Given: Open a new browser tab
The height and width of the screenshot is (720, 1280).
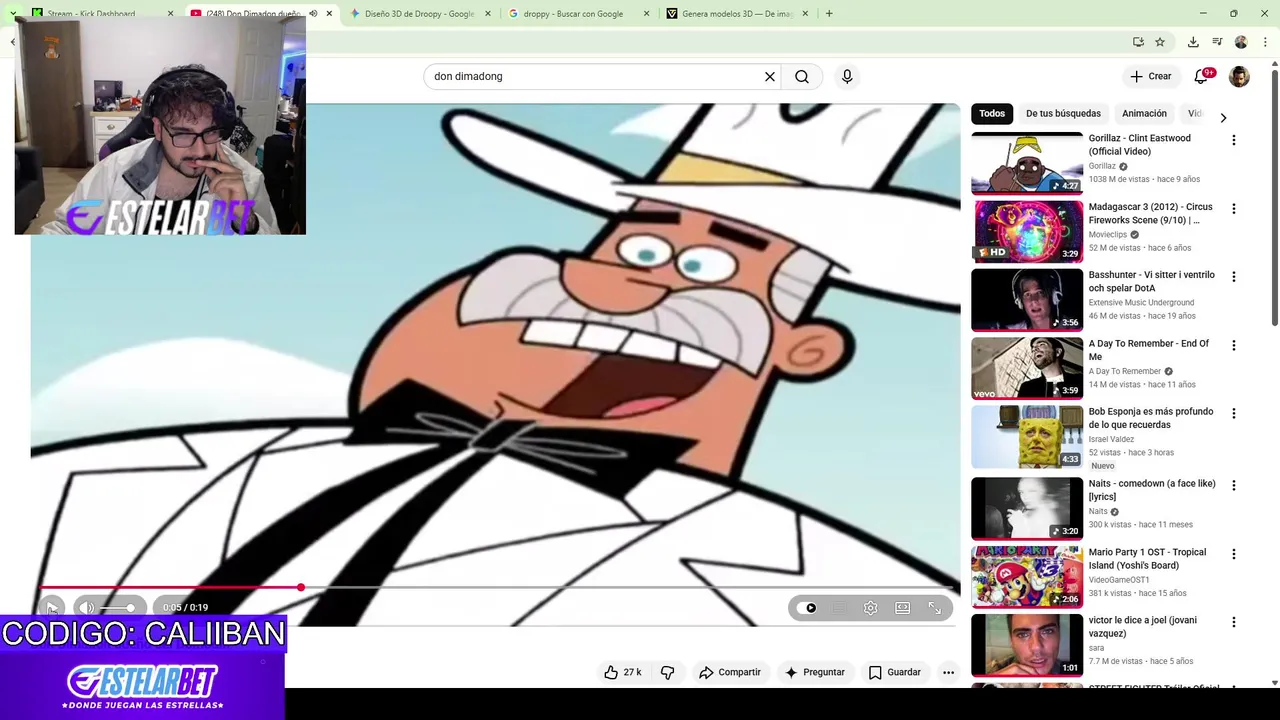Looking at the screenshot, I should pos(829,14).
